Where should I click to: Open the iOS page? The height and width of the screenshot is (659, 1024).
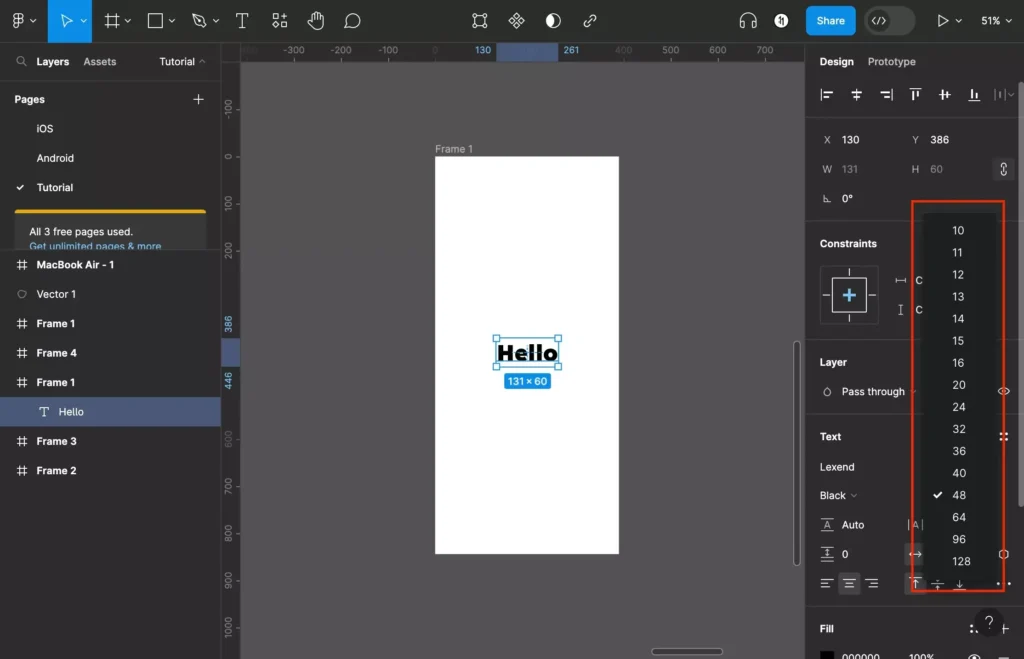[x=44, y=129]
